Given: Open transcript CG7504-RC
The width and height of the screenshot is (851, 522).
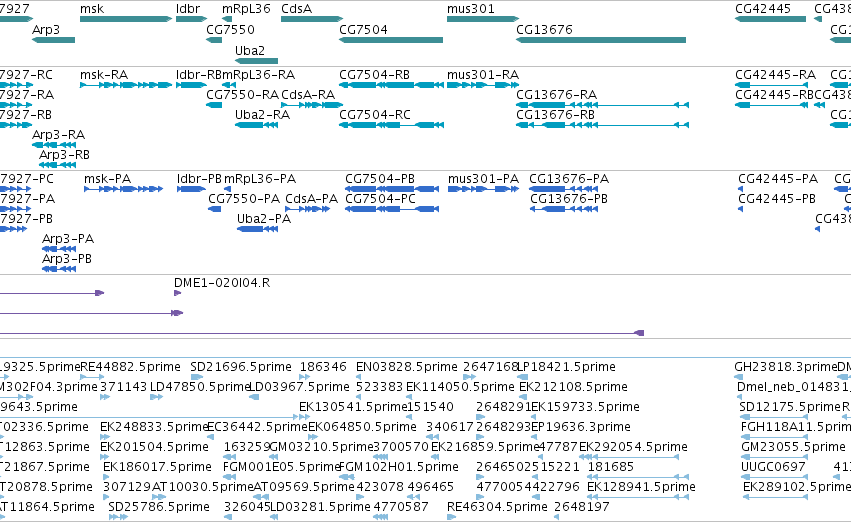Looking at the screenshot, I should [374, 114].
